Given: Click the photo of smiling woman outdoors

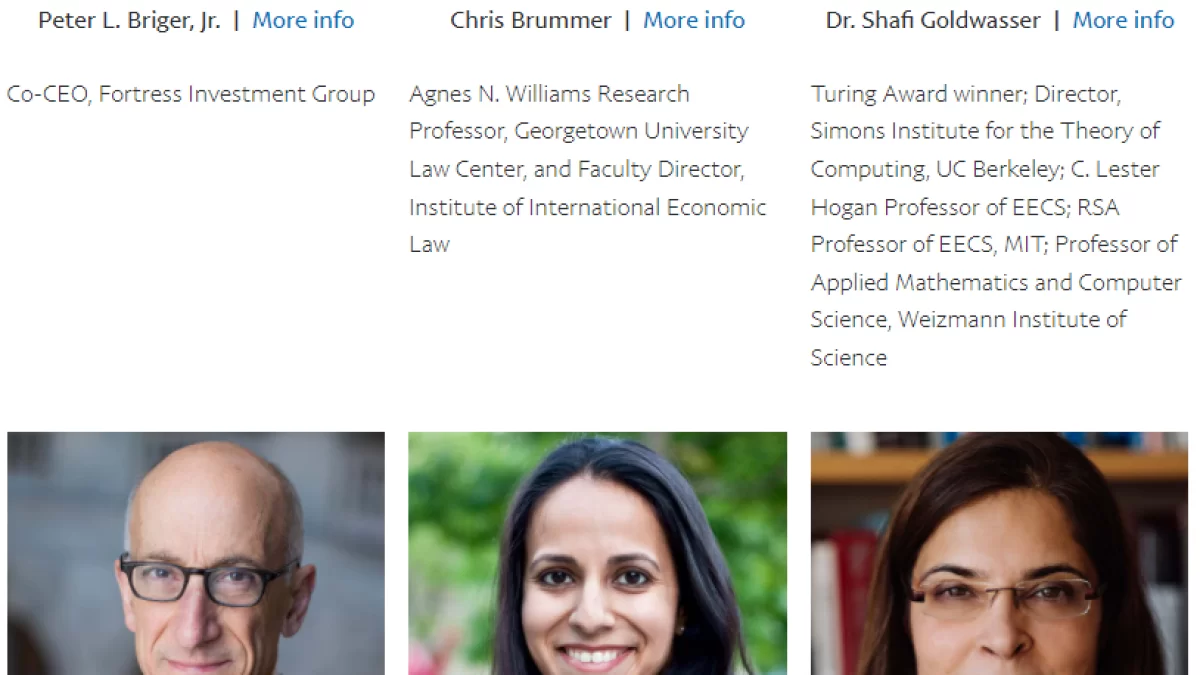Looking at the screenshot, I should [597, 553].
